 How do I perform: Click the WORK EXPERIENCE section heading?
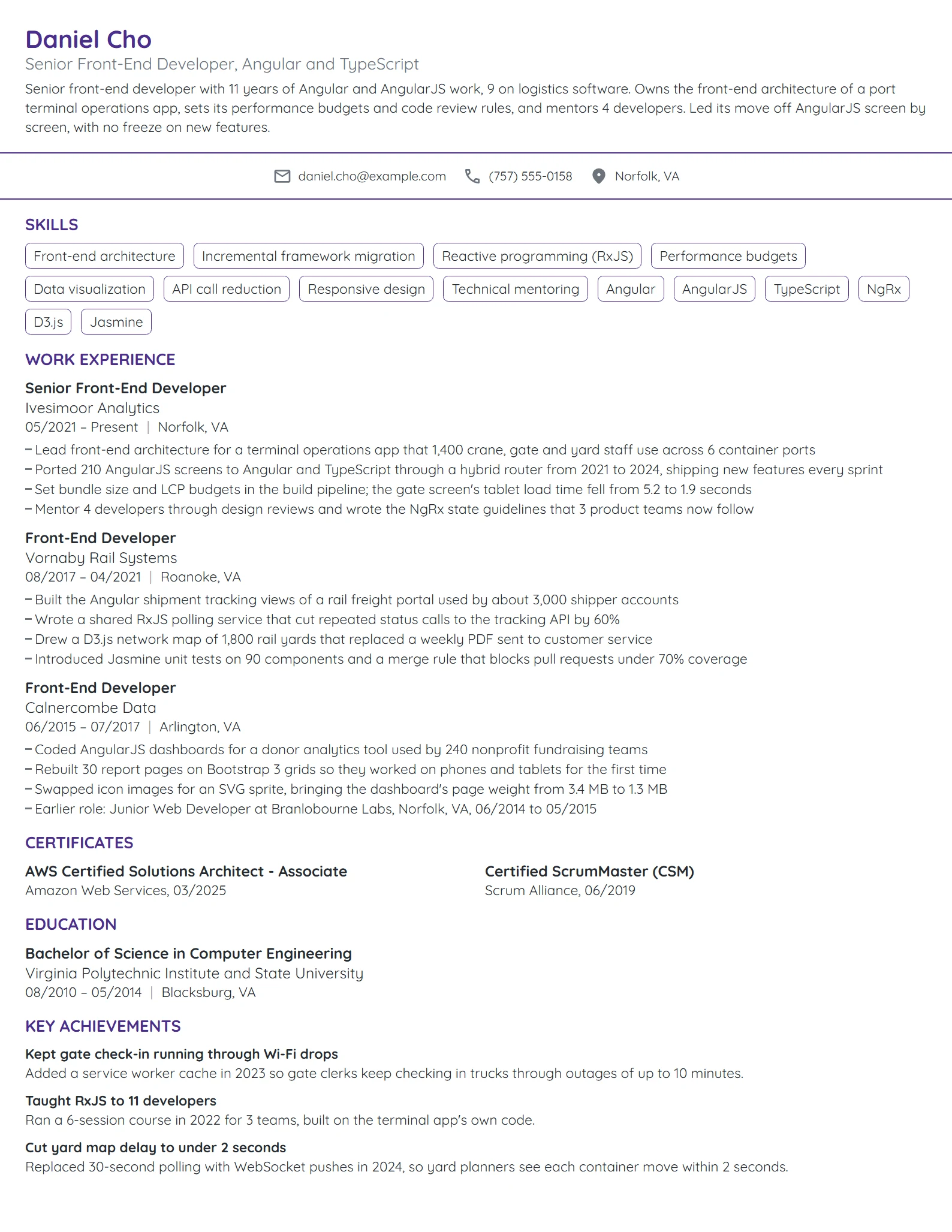(100, 360)
